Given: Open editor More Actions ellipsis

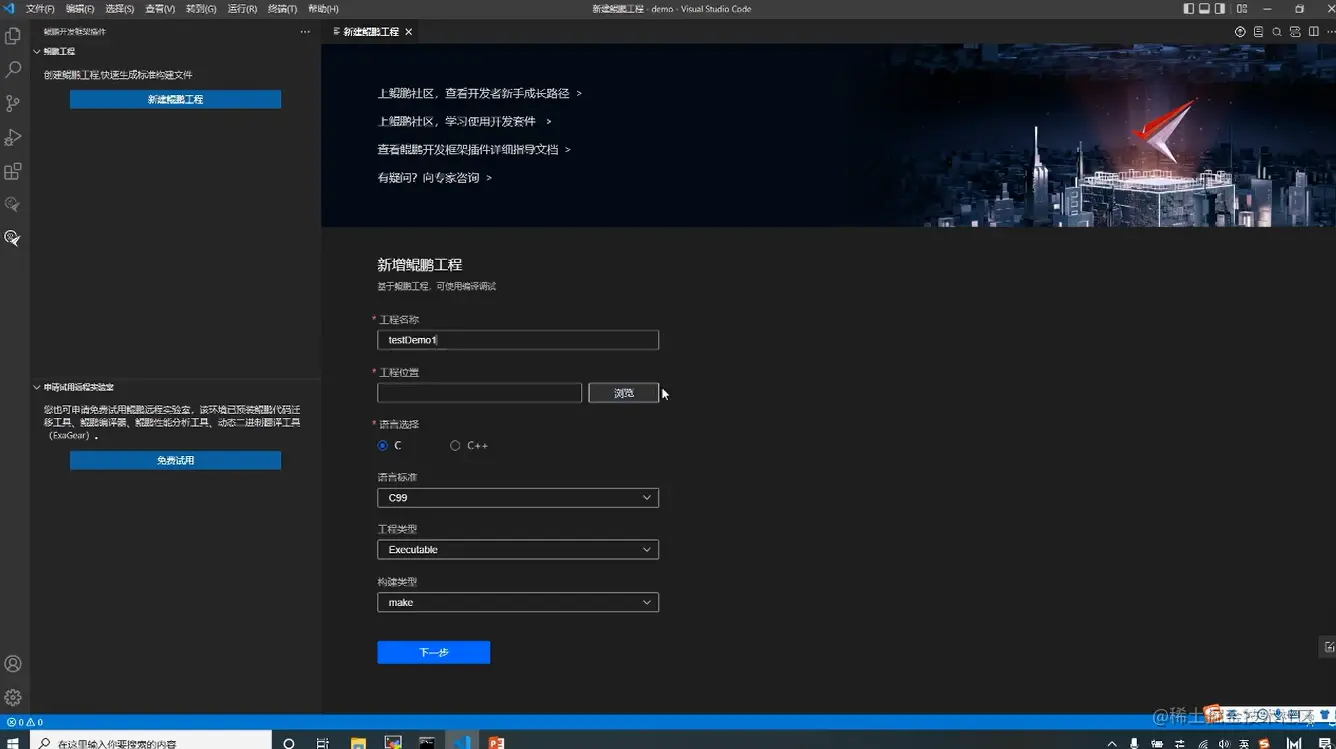Looking at the screenshot, I should 1329,32.
